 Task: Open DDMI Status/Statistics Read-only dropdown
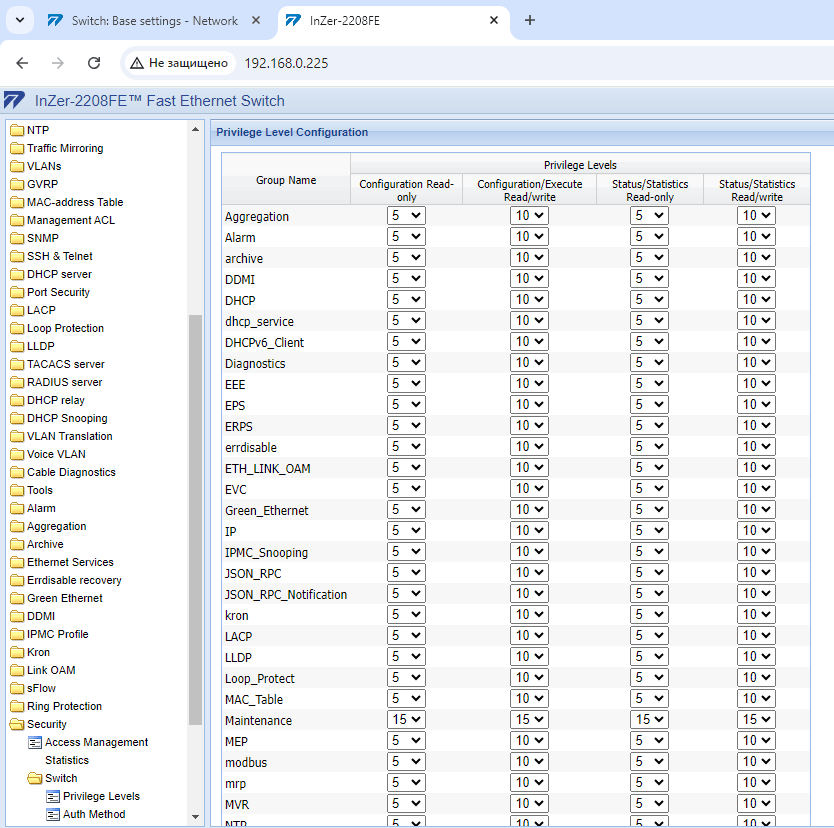click(649, 279)
